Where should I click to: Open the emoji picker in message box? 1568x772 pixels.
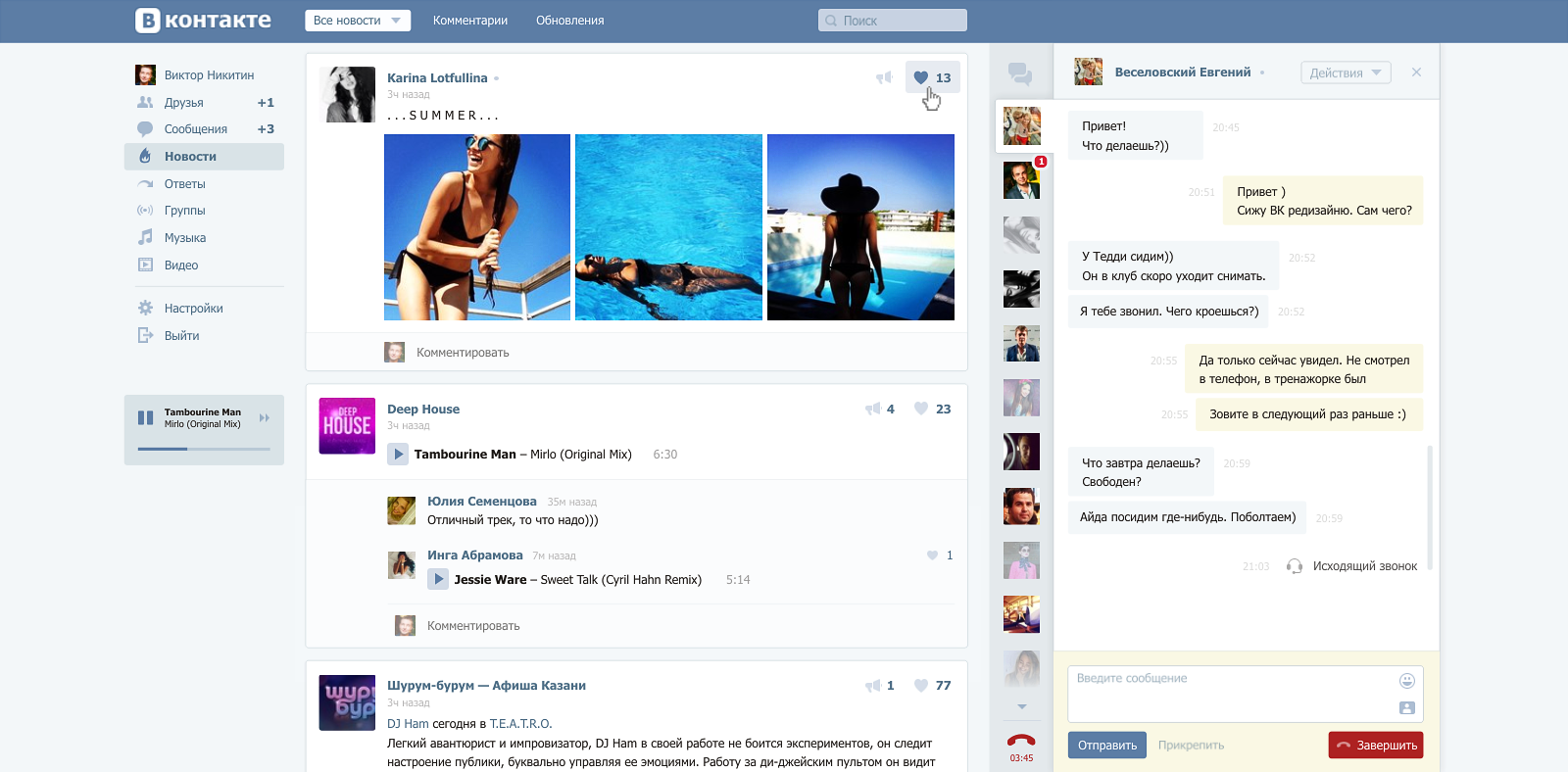(1407, 680)
